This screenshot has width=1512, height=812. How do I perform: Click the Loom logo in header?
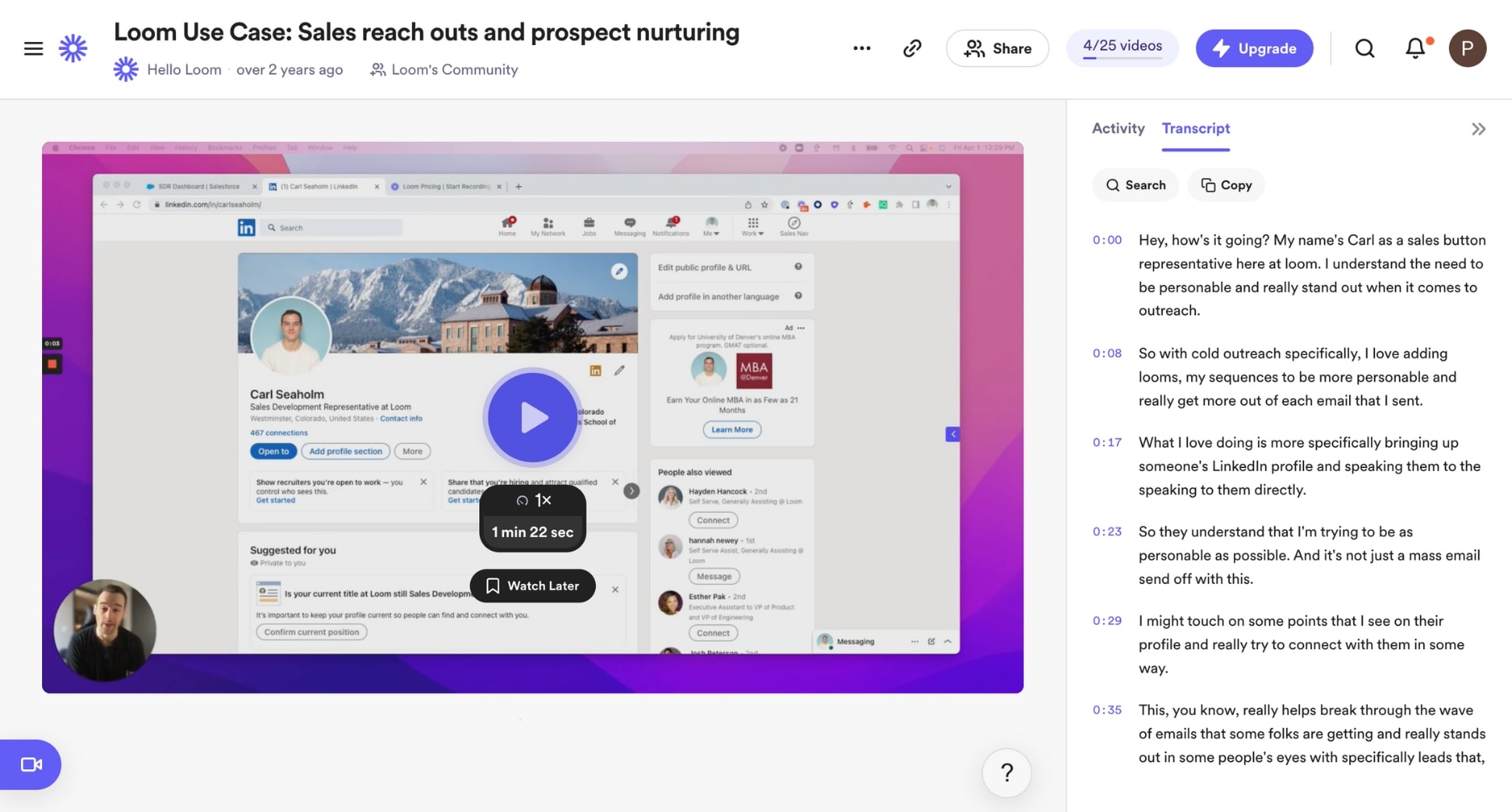click(73, 48)
